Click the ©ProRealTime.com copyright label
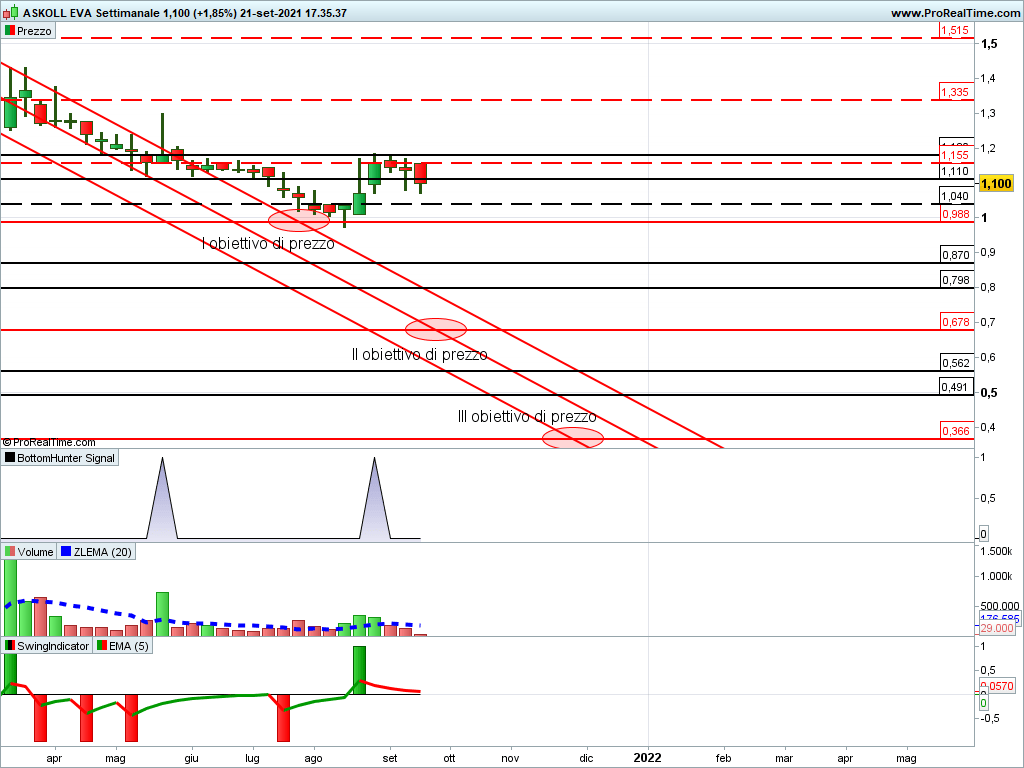 click(x=49, y=442)
